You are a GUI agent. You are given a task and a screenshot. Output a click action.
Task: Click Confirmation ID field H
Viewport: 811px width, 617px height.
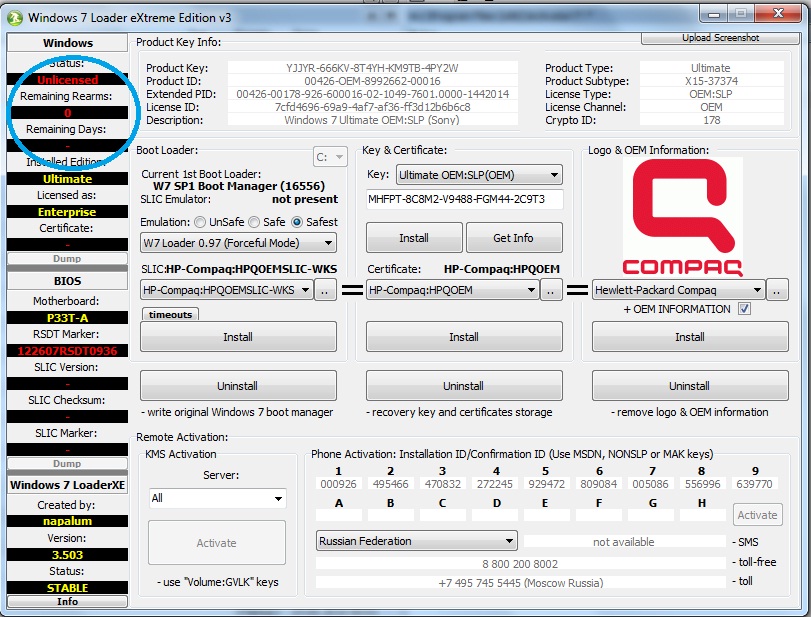click(703, 515)
